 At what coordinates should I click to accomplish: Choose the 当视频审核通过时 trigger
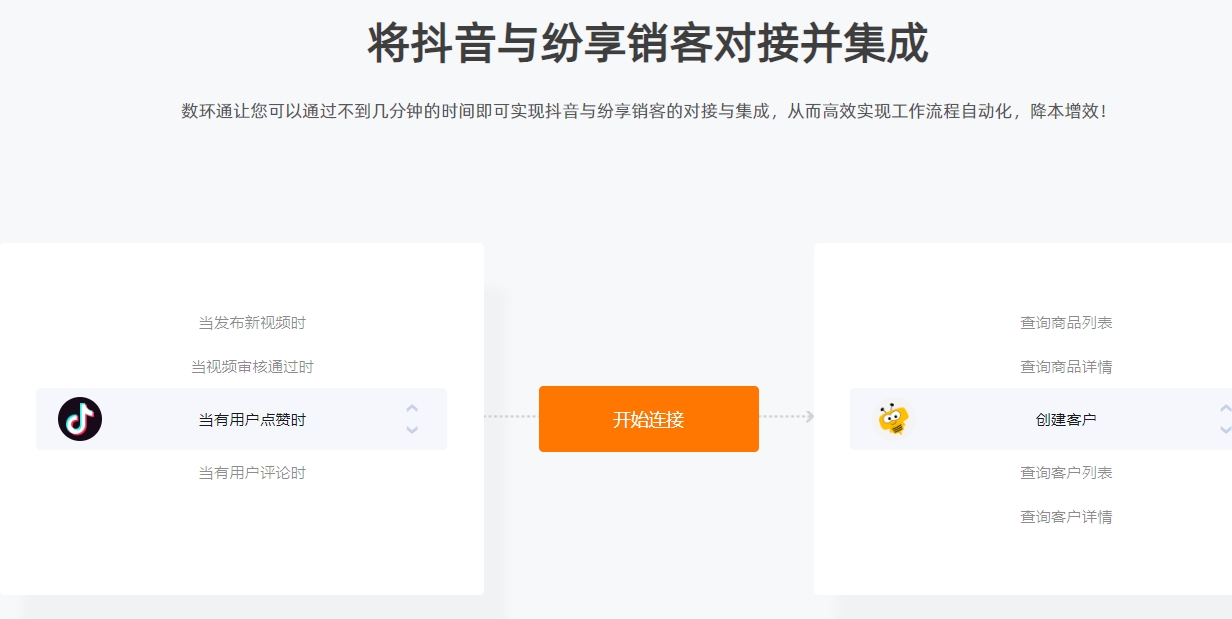coord(252,367)
